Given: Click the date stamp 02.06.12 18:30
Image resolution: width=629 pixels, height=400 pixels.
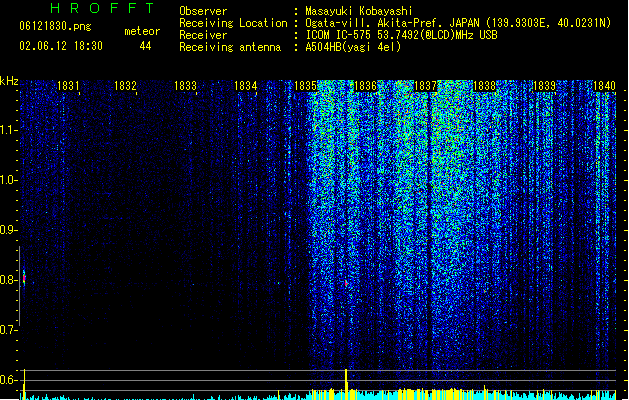Looking at the screenshot, I should coord(61,46).
